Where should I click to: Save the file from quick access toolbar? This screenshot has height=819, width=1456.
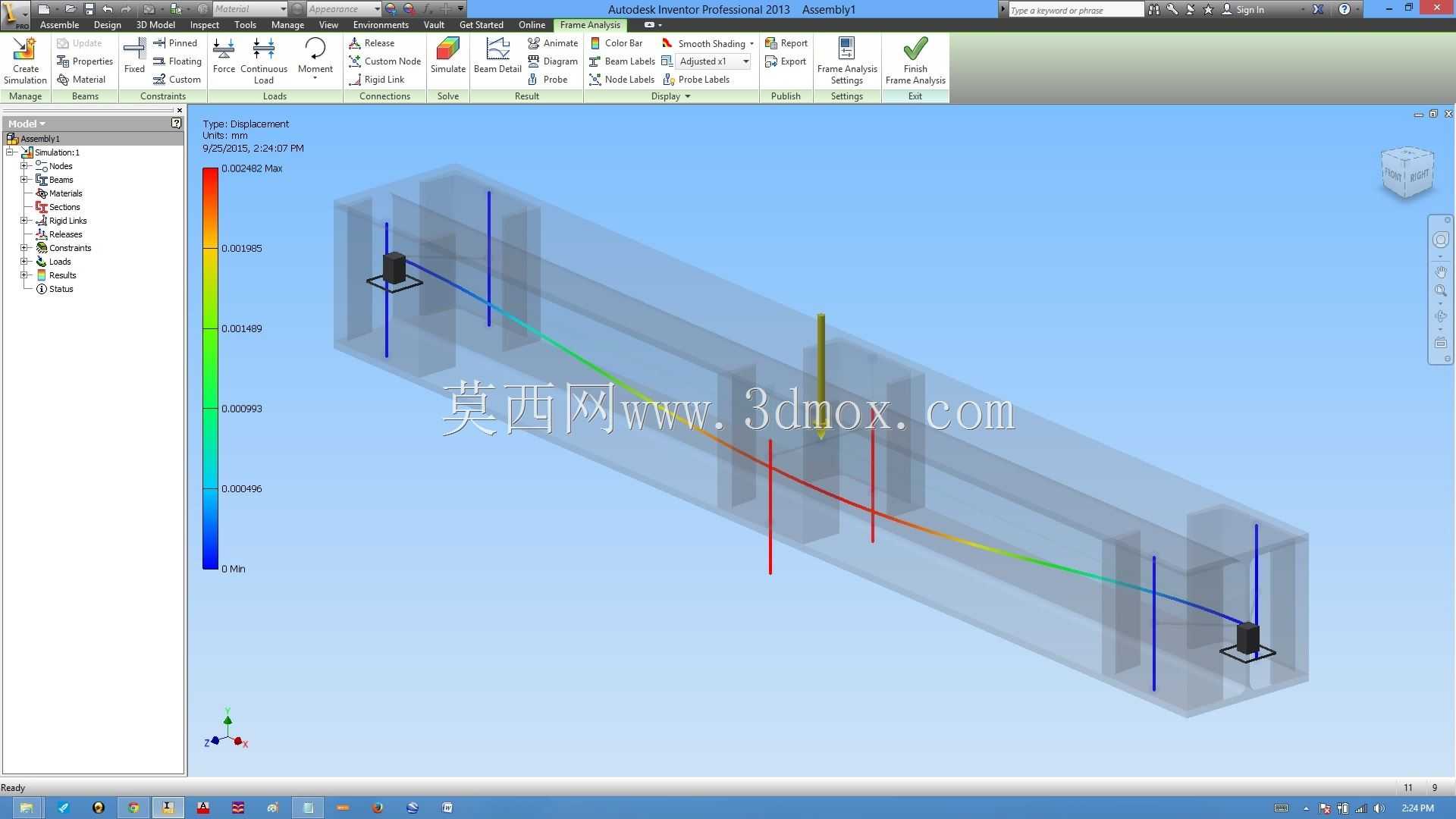click(x=89, y=9)
